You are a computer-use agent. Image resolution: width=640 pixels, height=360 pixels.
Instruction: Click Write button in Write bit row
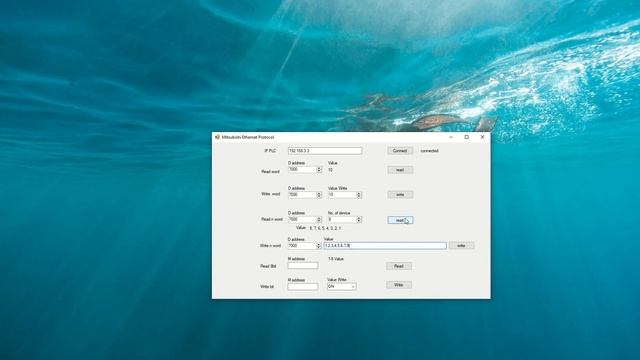coord(399,285)
